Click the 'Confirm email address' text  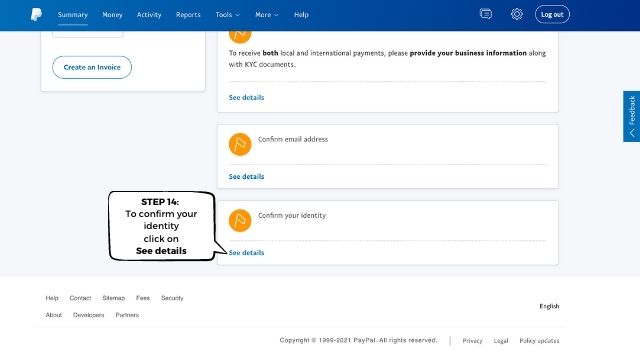(x=293, y=139)
